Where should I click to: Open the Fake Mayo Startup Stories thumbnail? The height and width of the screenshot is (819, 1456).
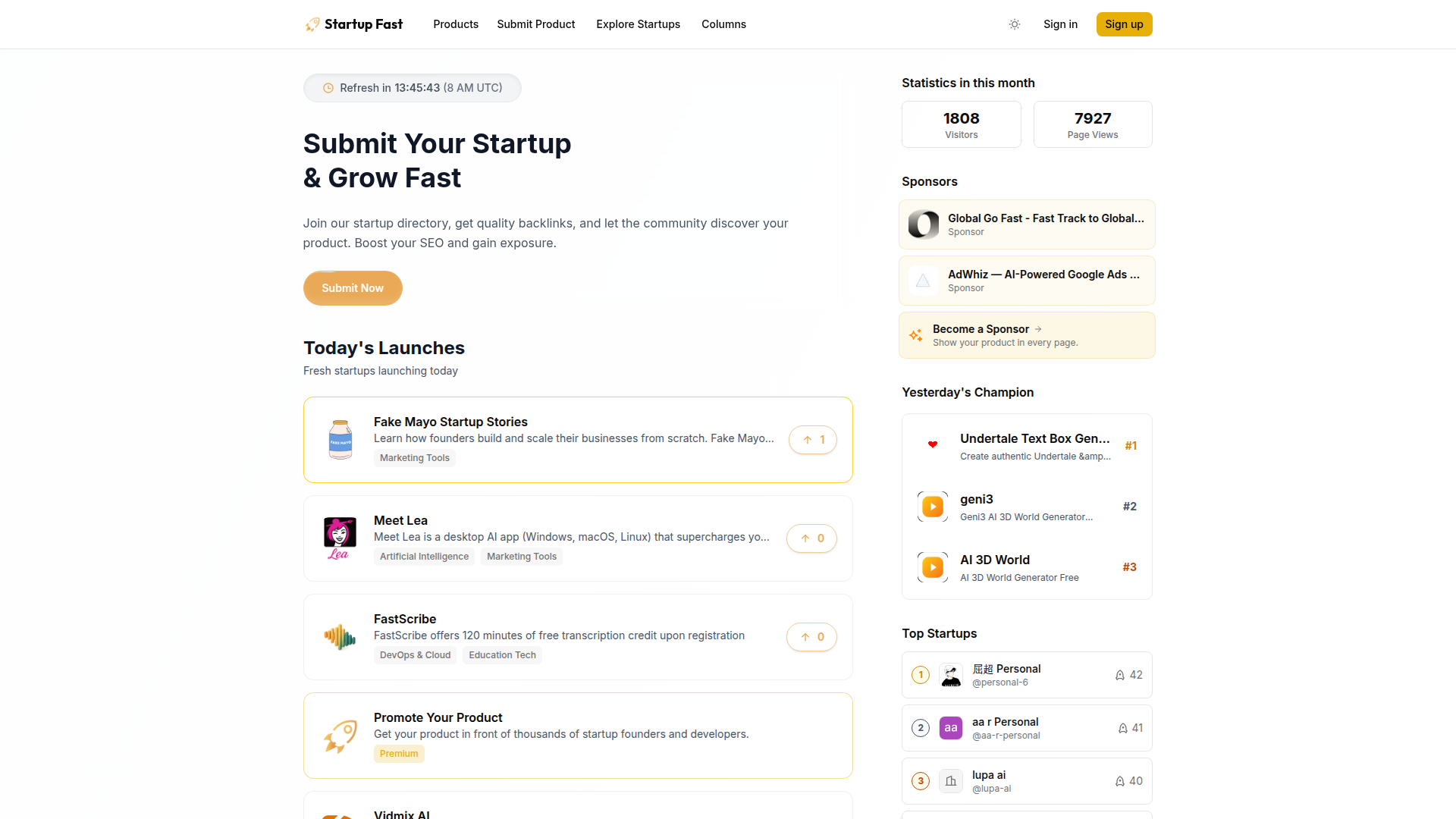click(340, 439)
